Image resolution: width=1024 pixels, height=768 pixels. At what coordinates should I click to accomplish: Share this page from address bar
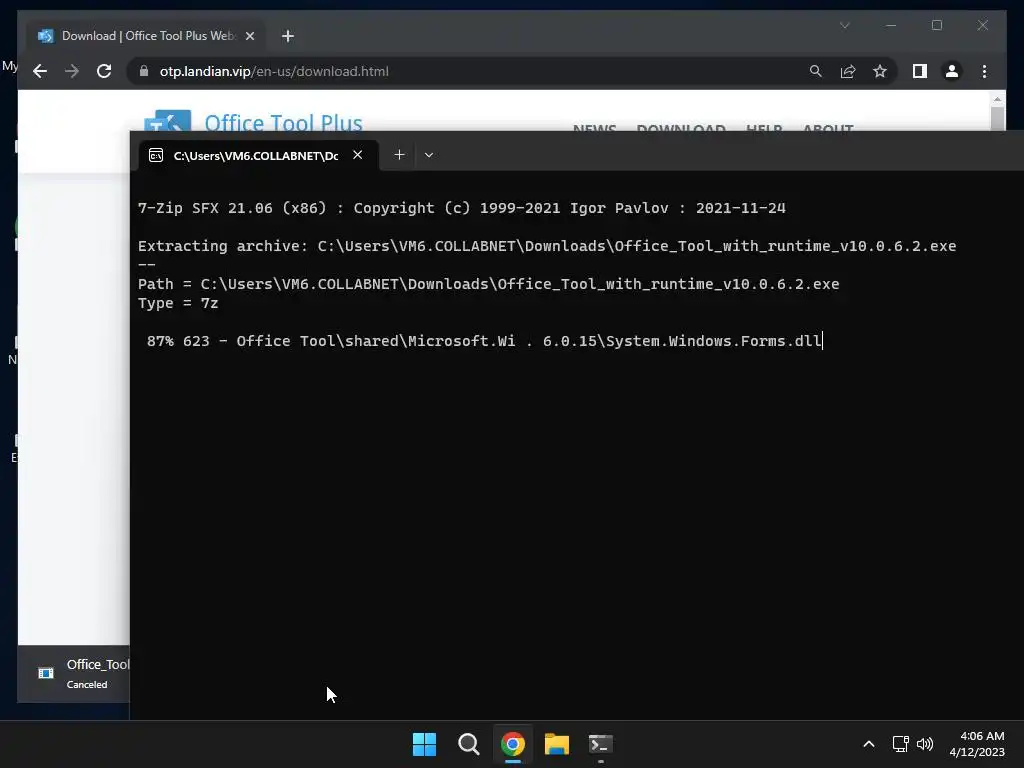[848, 71]
